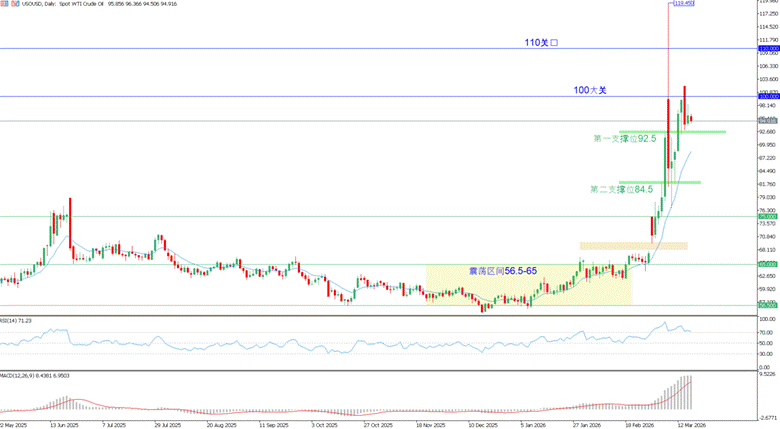Click the 2 May 2025 date marker

(15, 425)
